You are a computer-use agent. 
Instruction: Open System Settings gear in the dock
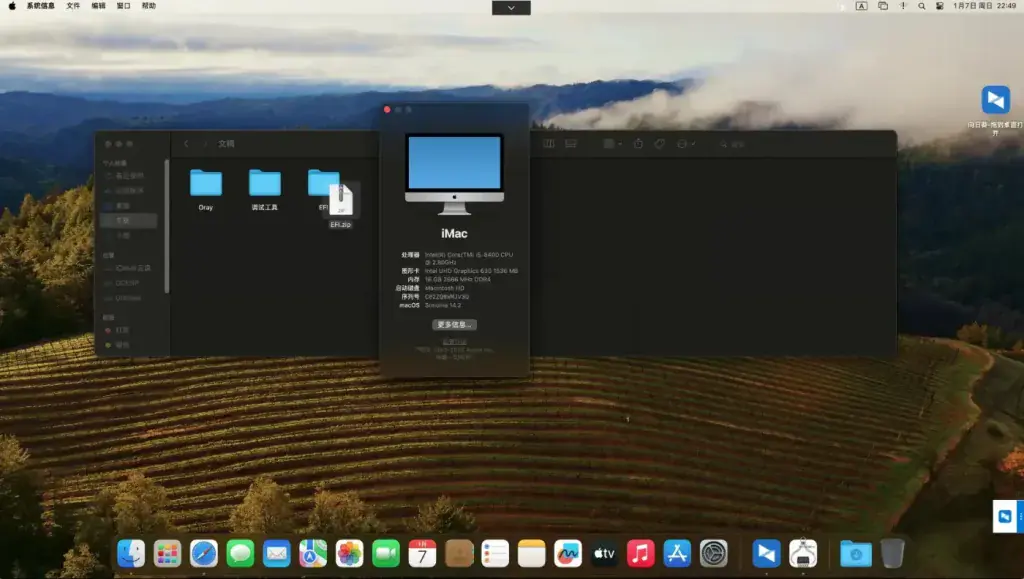tap(714, 554)
